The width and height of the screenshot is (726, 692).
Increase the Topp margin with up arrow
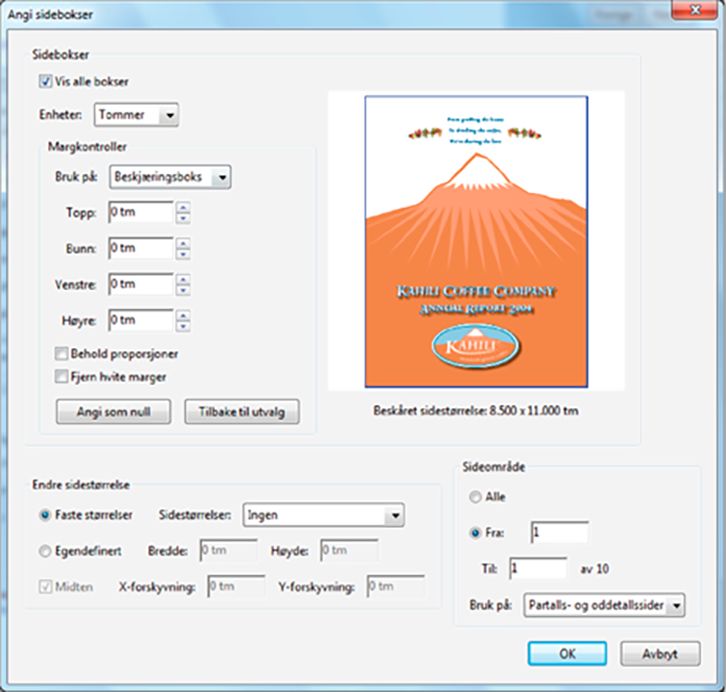click(x=183, y=207)
